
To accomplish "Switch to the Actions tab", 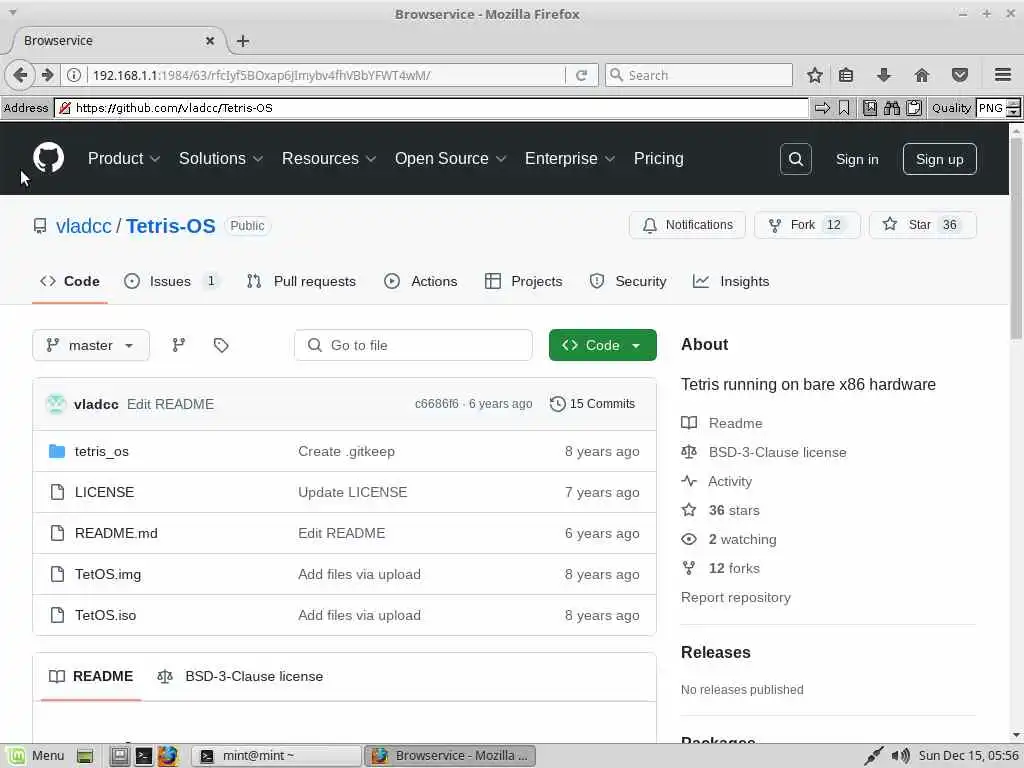I will coord(421,281).
